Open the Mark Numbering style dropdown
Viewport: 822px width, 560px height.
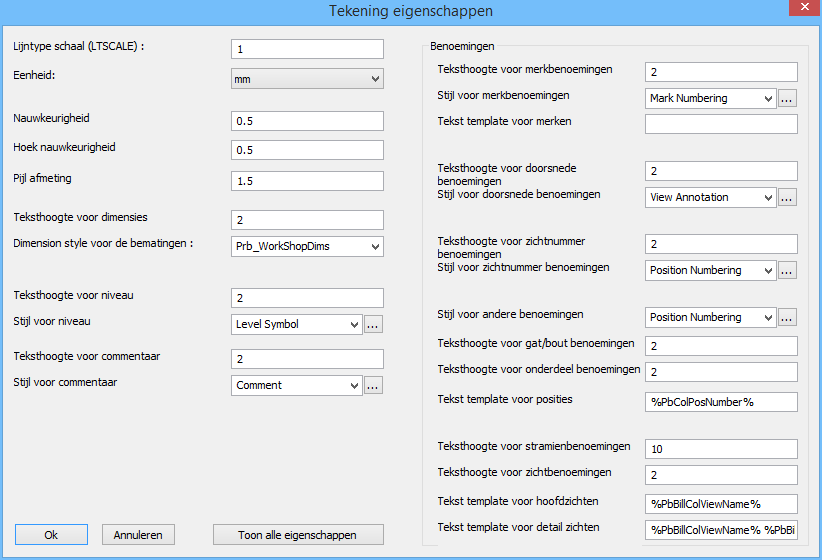(x=710, y=98)
